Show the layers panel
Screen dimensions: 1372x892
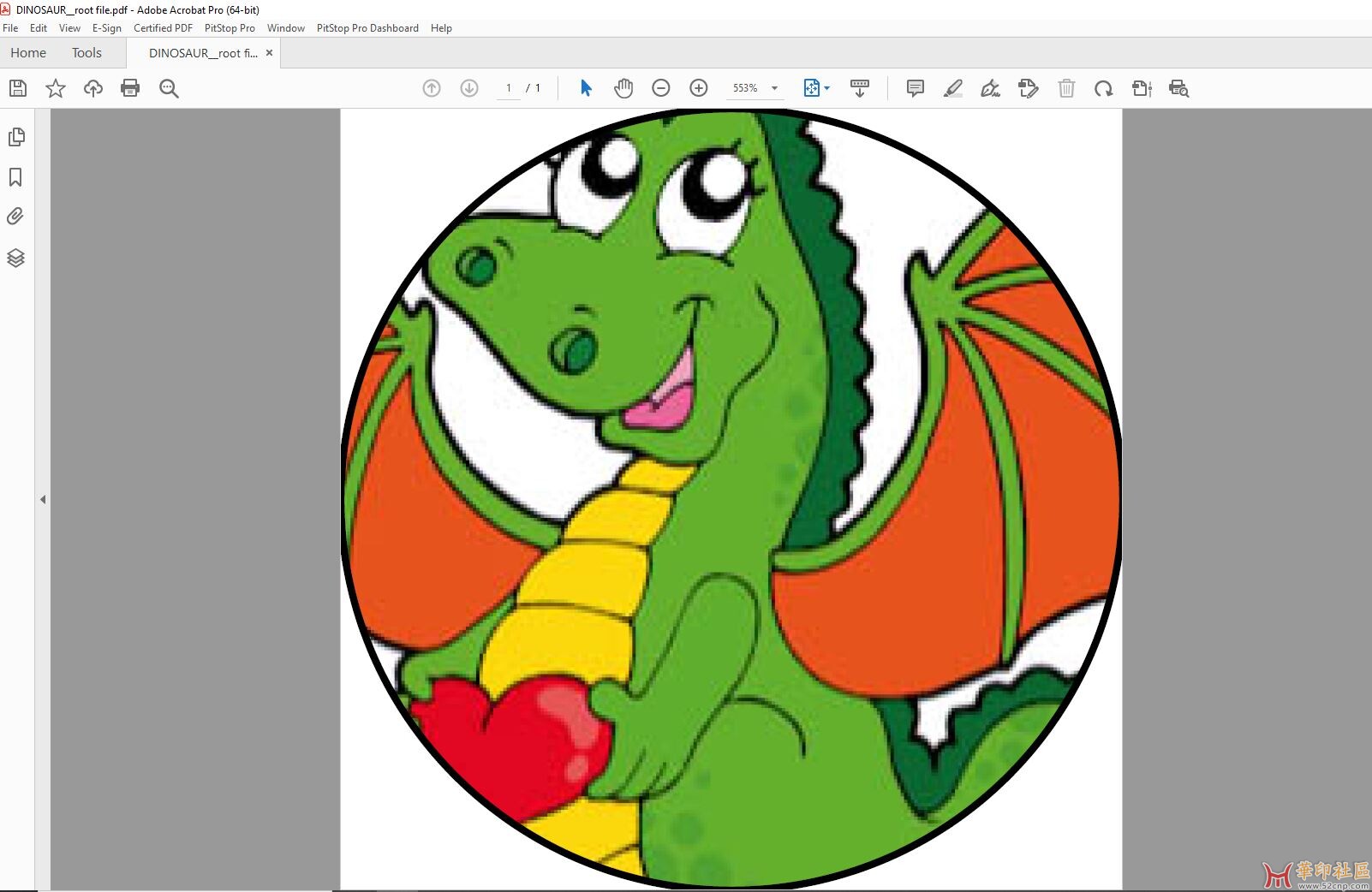[15, 258]
